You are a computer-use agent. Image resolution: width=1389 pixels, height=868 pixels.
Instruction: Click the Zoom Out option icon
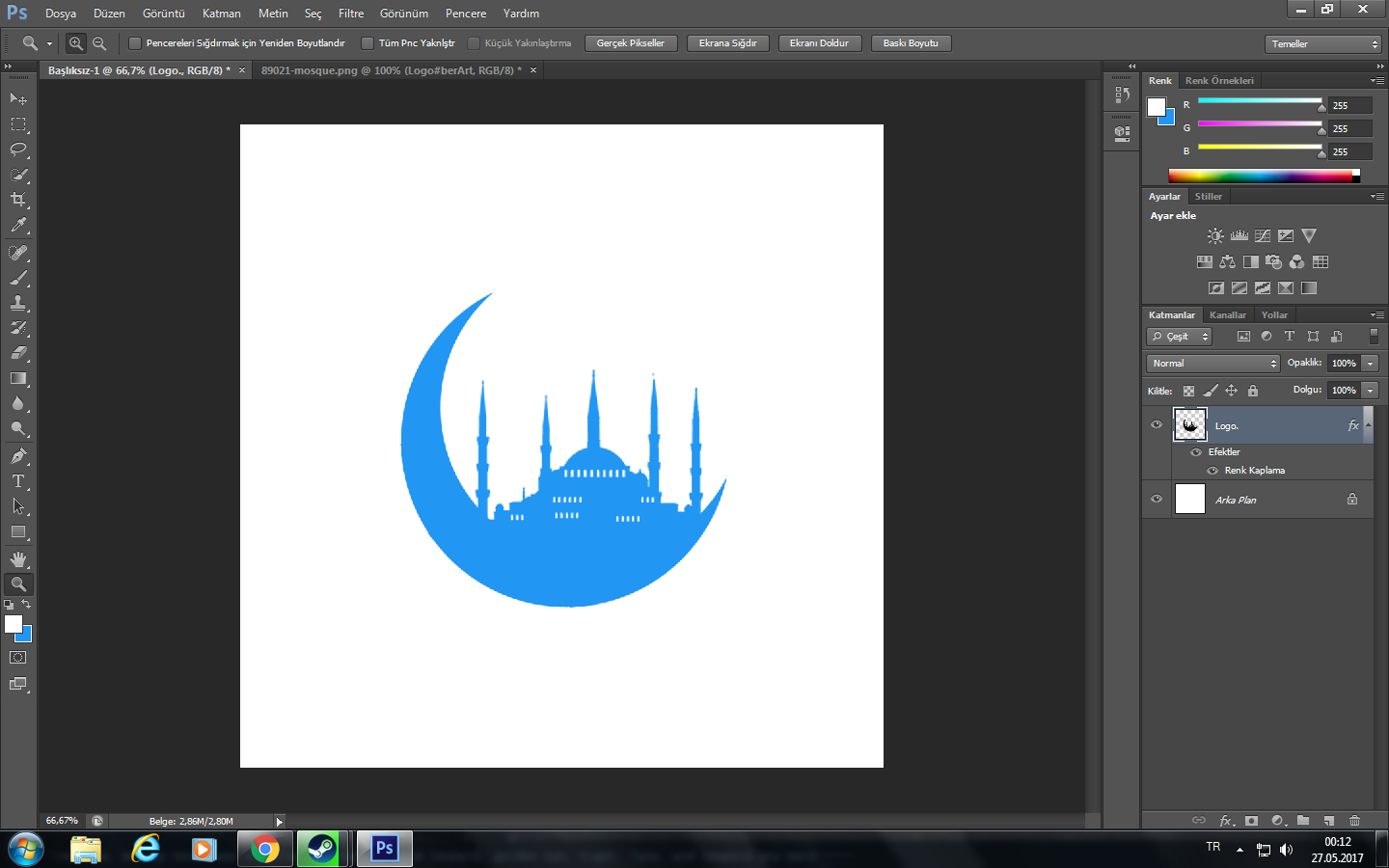99,43
